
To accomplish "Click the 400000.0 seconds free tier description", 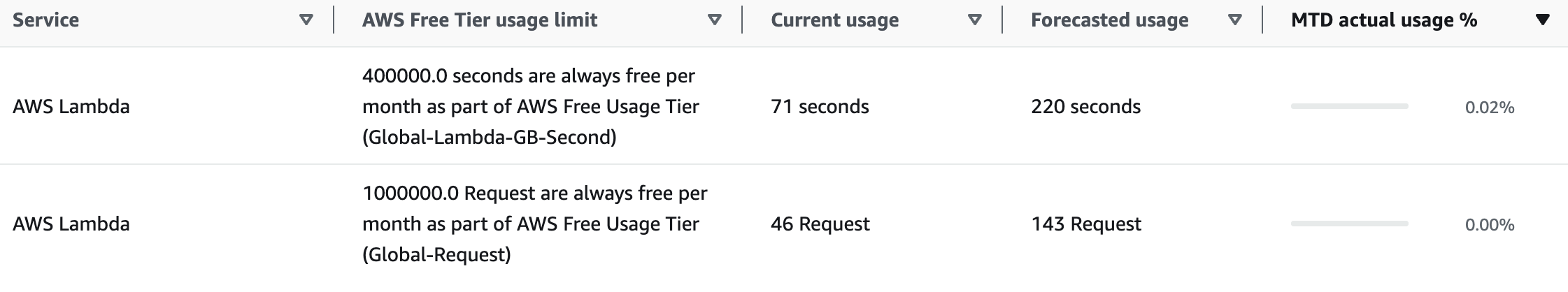I will [x=530, y=107].
